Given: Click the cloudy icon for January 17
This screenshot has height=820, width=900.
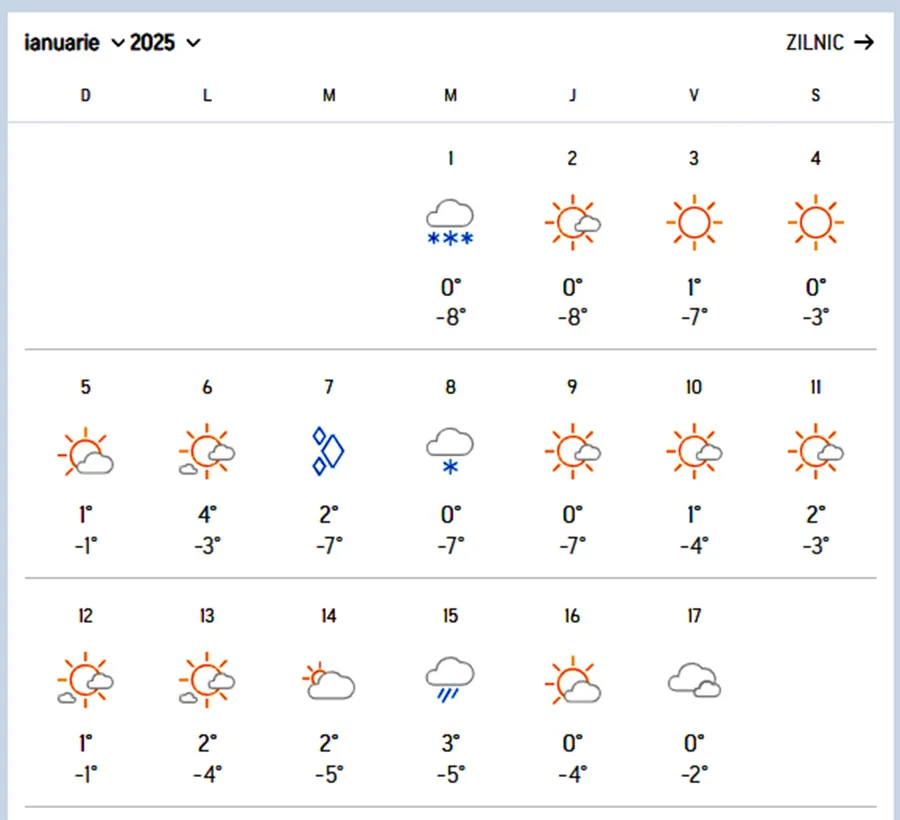Looking at the screenshot, I should pyautogui.click(x=694, y=680).
